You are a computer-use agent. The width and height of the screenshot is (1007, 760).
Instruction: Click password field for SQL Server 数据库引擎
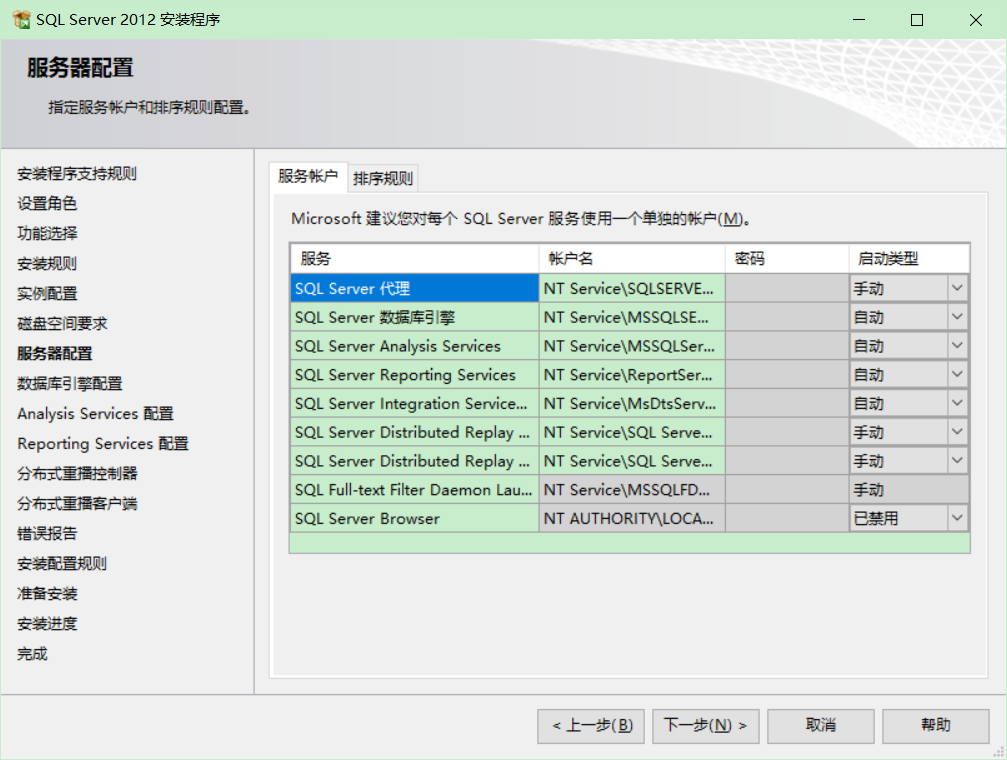(x=787, y=317)
